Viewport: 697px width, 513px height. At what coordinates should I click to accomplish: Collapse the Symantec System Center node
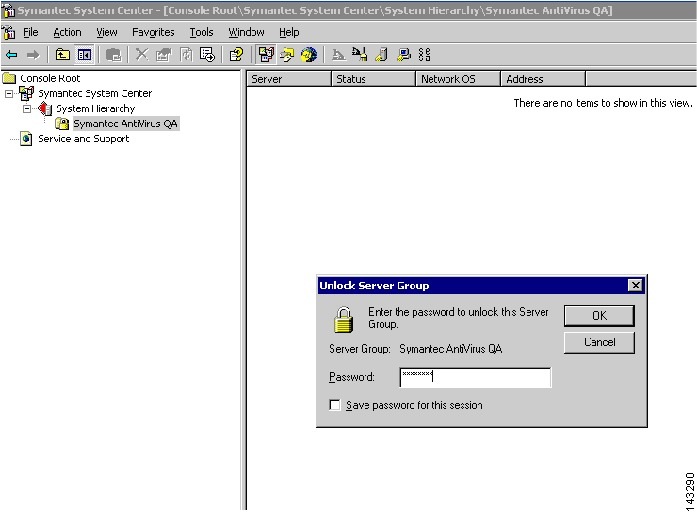[9, 94]
